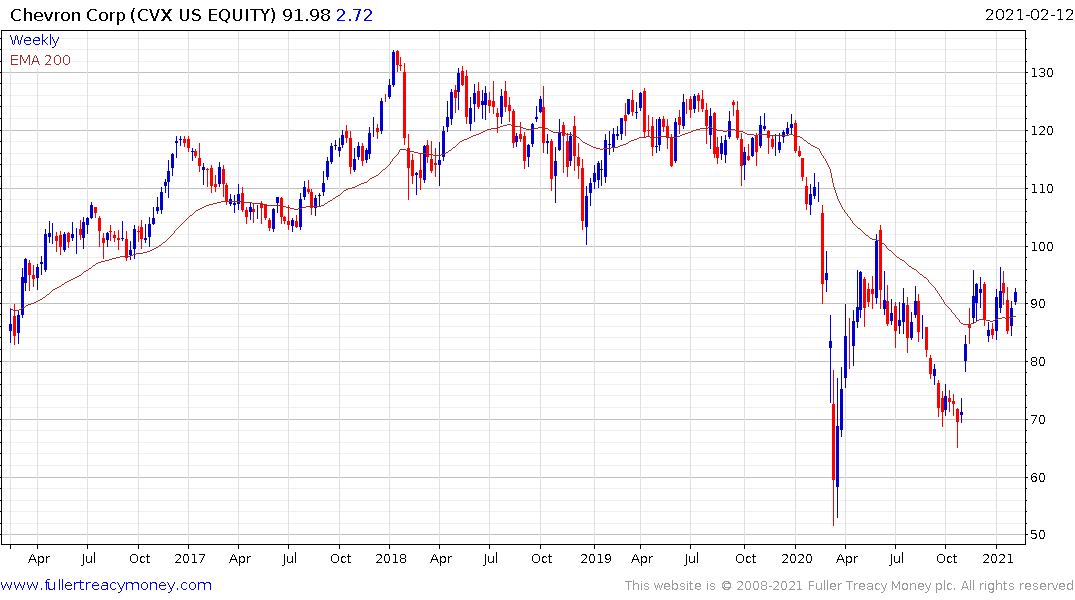Select the 91.98 last price value

[x=306, y=15]
